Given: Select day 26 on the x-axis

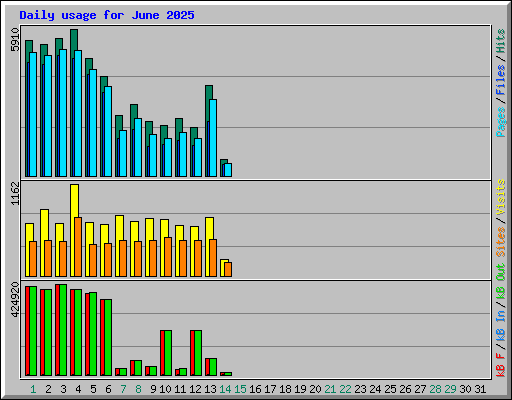Looking at the screenshot, I should pyautogui.click(x=405, y=389).
